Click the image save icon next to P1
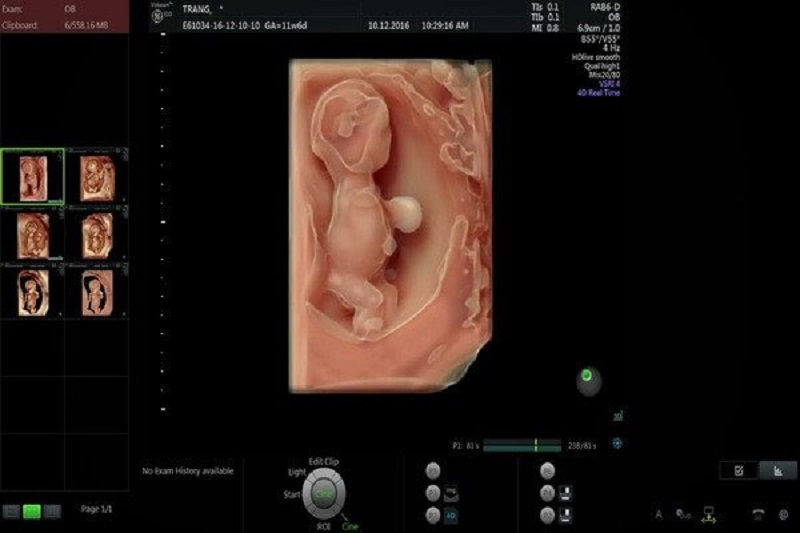The height and width of the screenshot is (533, 800). coord(451,493)
